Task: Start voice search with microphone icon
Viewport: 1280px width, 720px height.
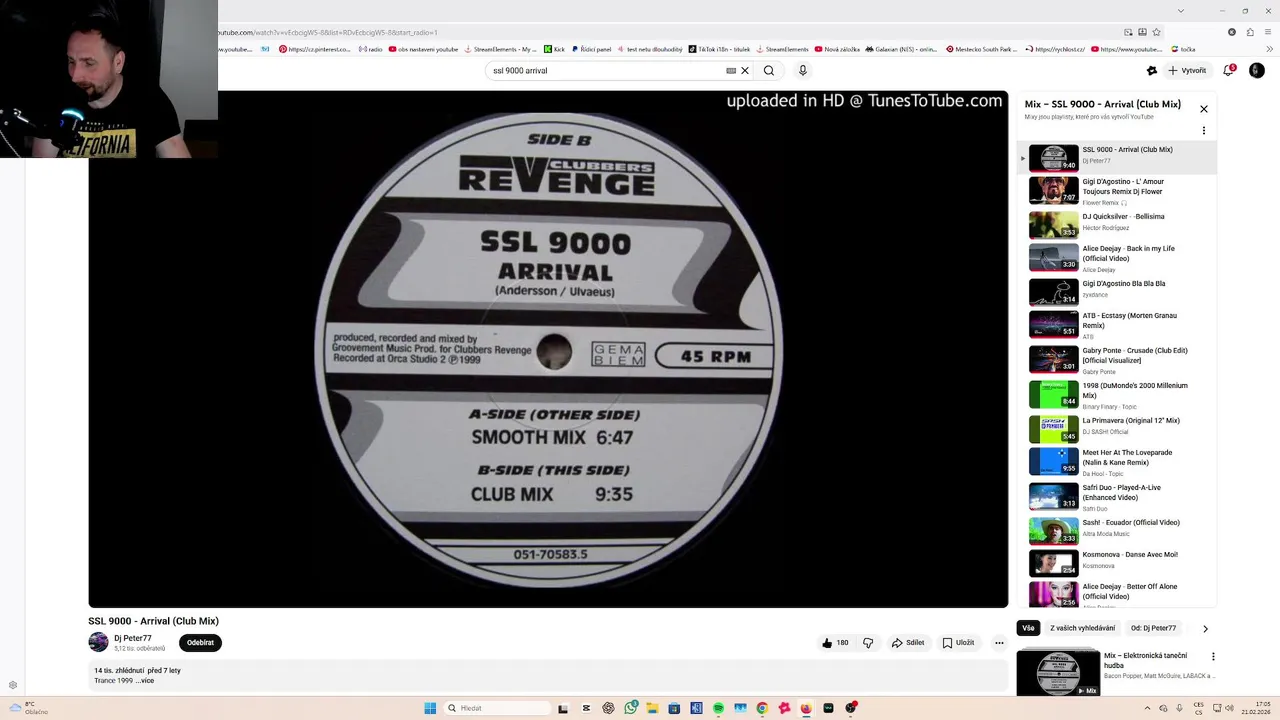Action: point(802,71)
